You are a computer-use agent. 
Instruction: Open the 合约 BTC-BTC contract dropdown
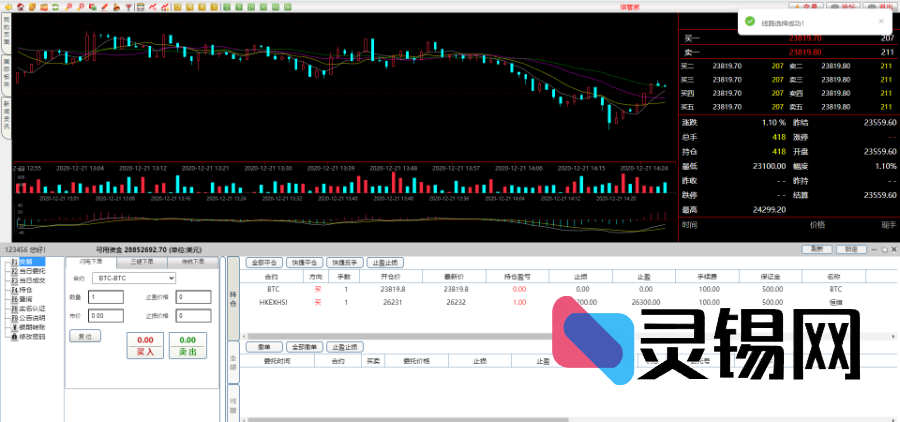pos(132,277)
